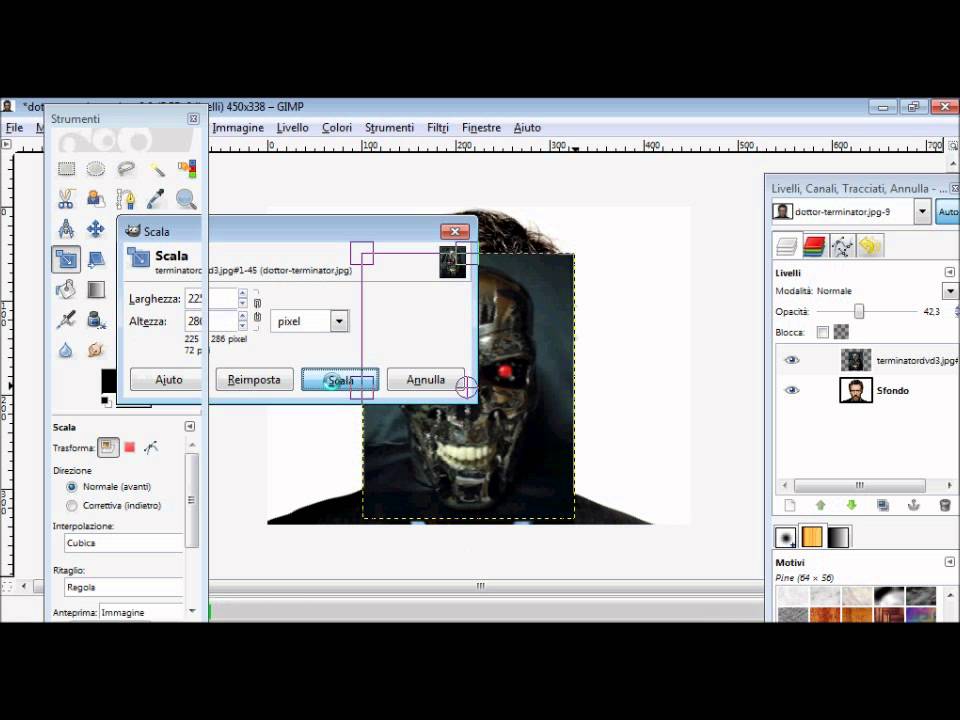Open the Filtri menu

coord(438,127)
